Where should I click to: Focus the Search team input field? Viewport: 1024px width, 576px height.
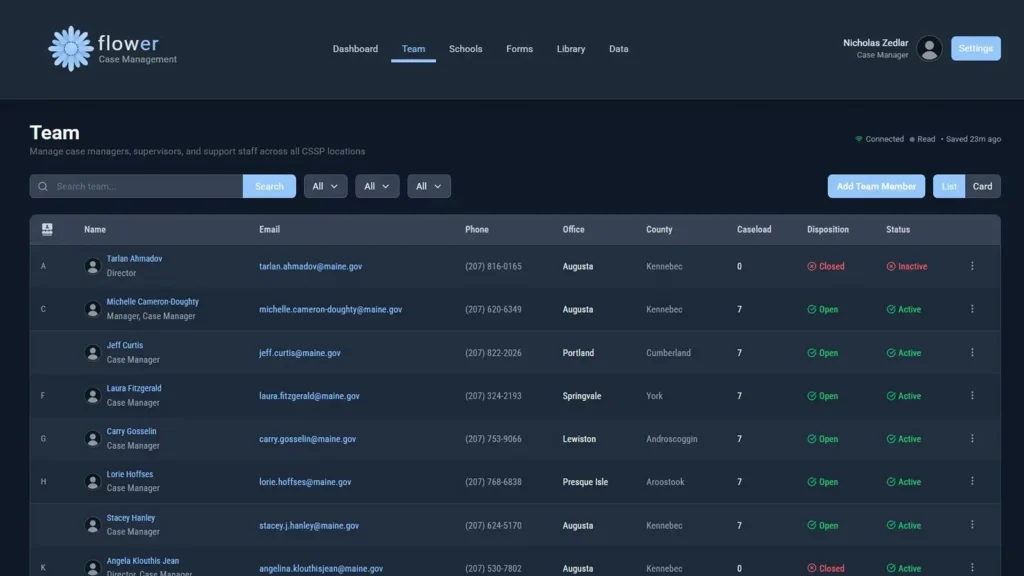pyautogui.click(x=145, y=186)
